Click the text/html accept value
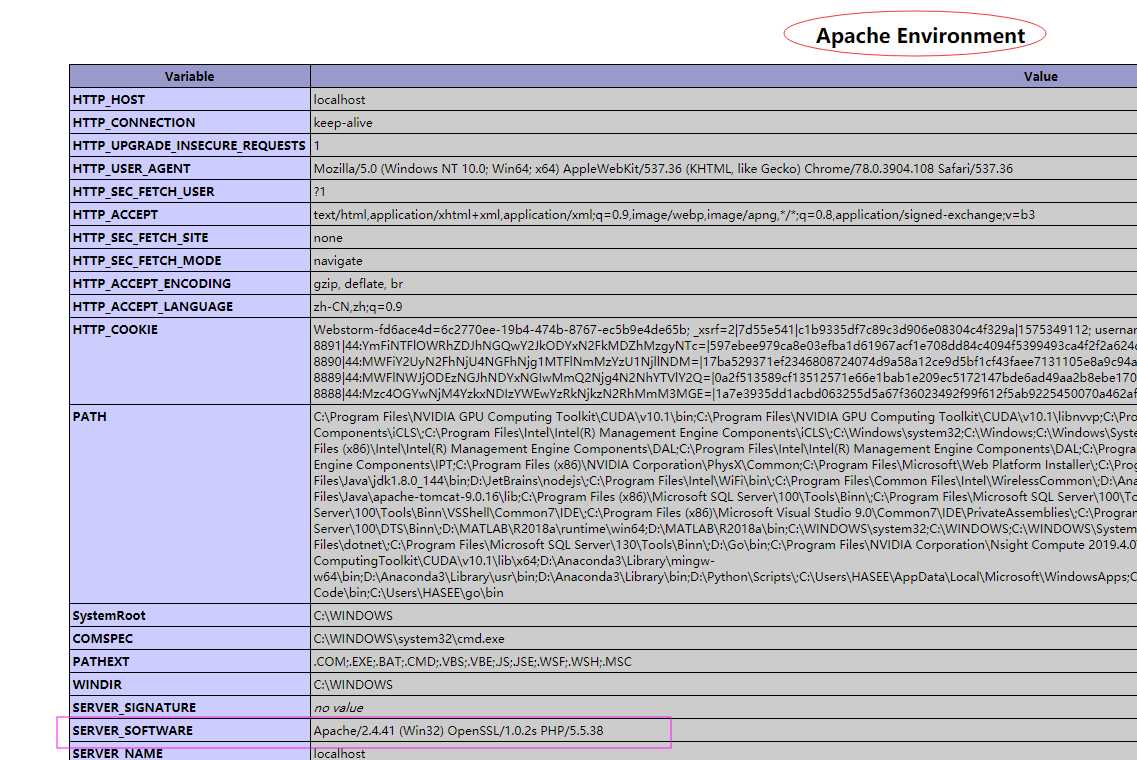Image resolution: width=1137 pixels, height=760 pixels. (674, 215)
